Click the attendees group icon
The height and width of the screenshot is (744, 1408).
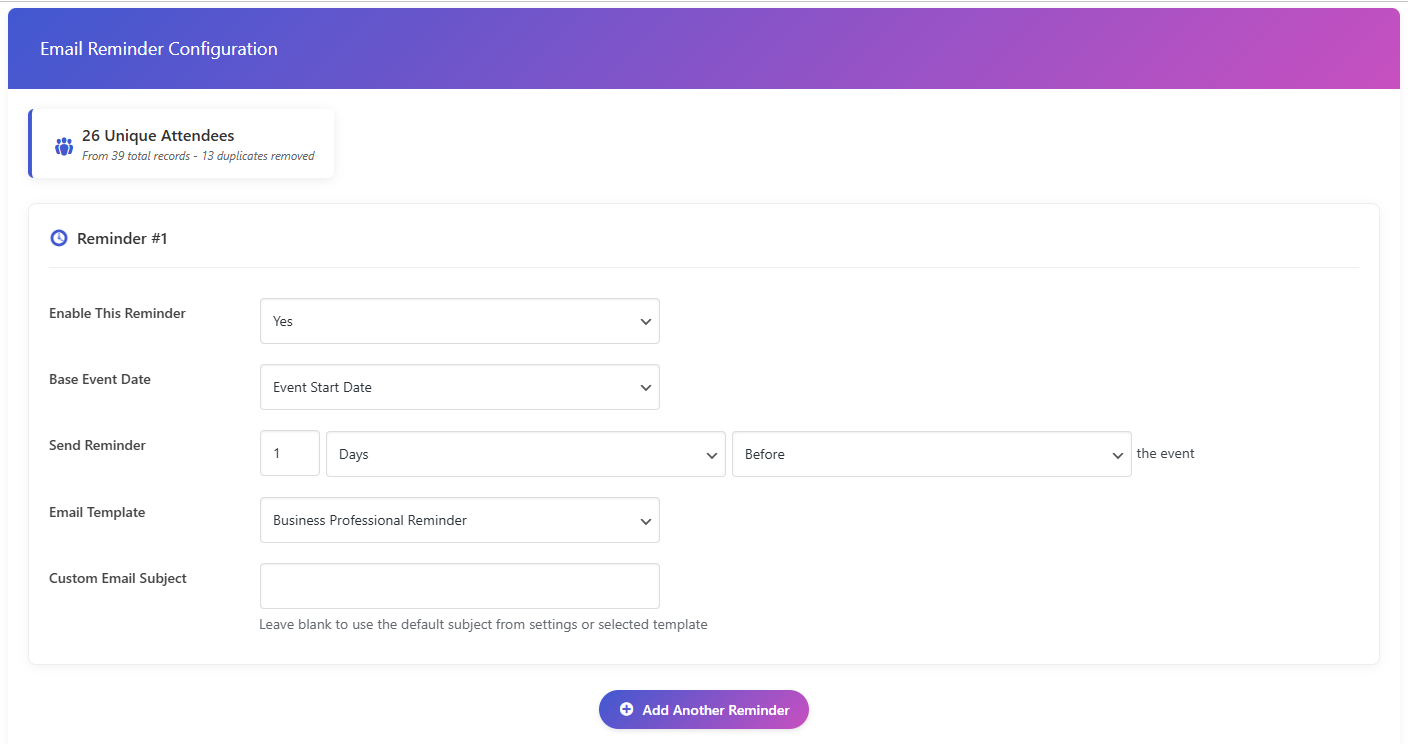click(x=64, y=146)
